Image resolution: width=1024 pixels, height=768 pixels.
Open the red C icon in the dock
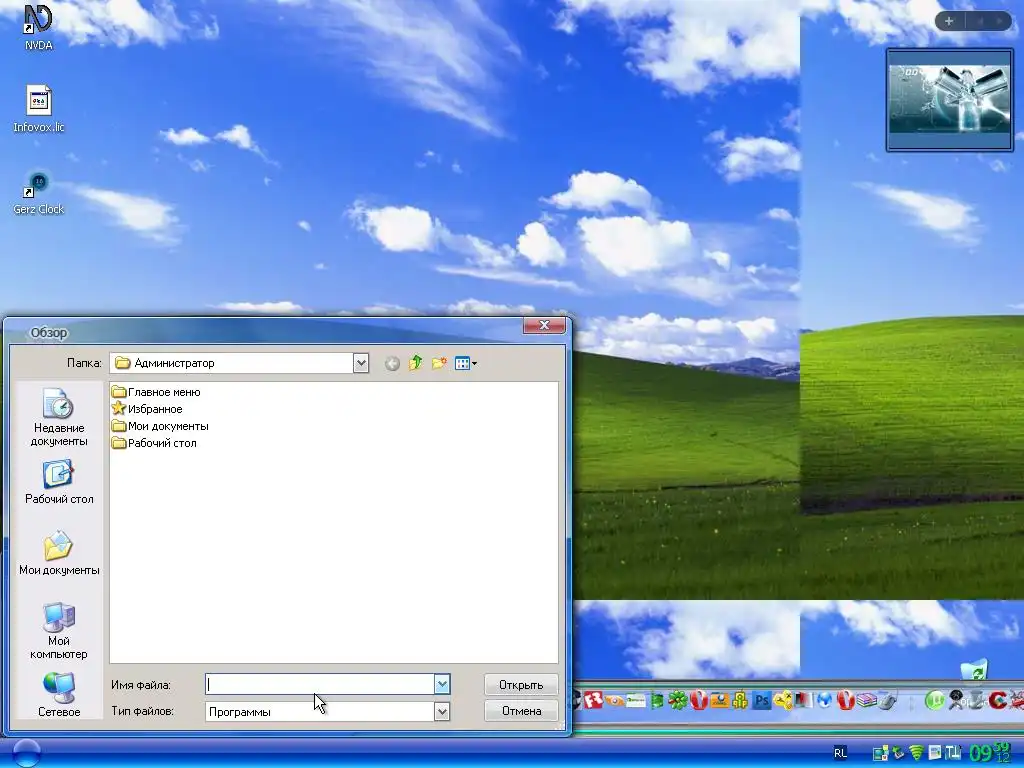tap(997, 701)
